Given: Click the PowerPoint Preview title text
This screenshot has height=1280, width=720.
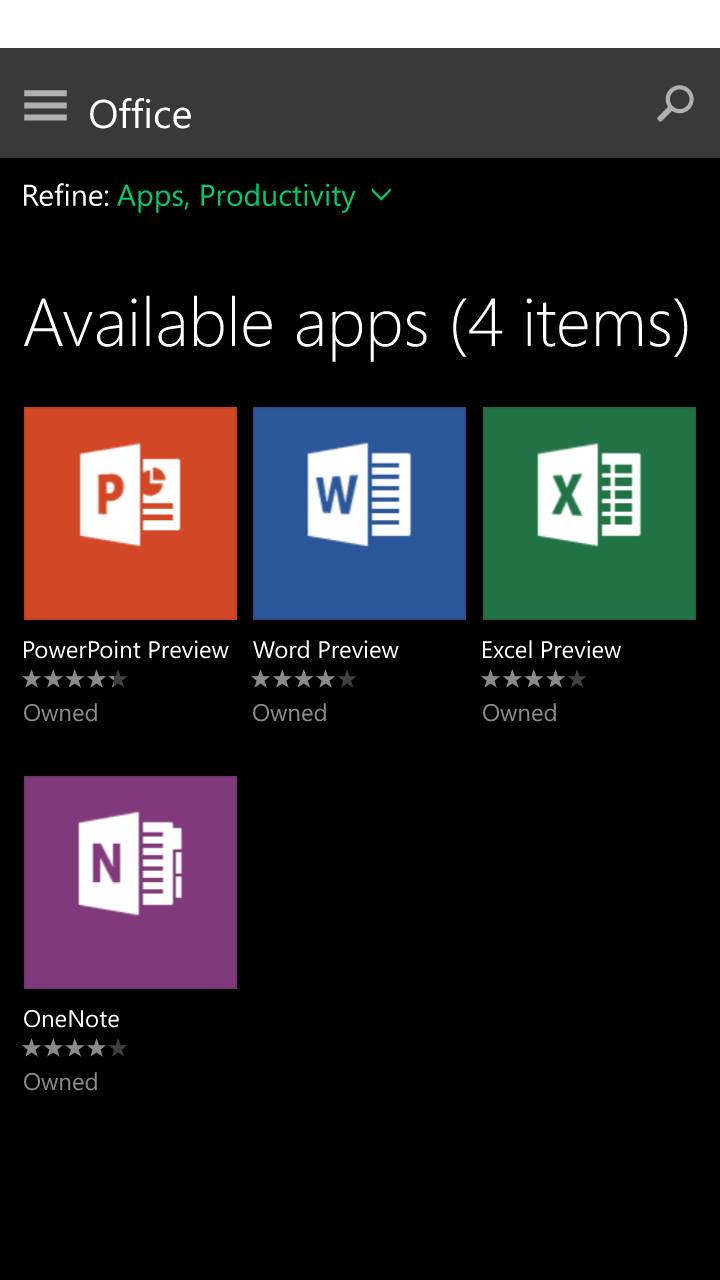Looking at the screenshot, I should point(126,650).
